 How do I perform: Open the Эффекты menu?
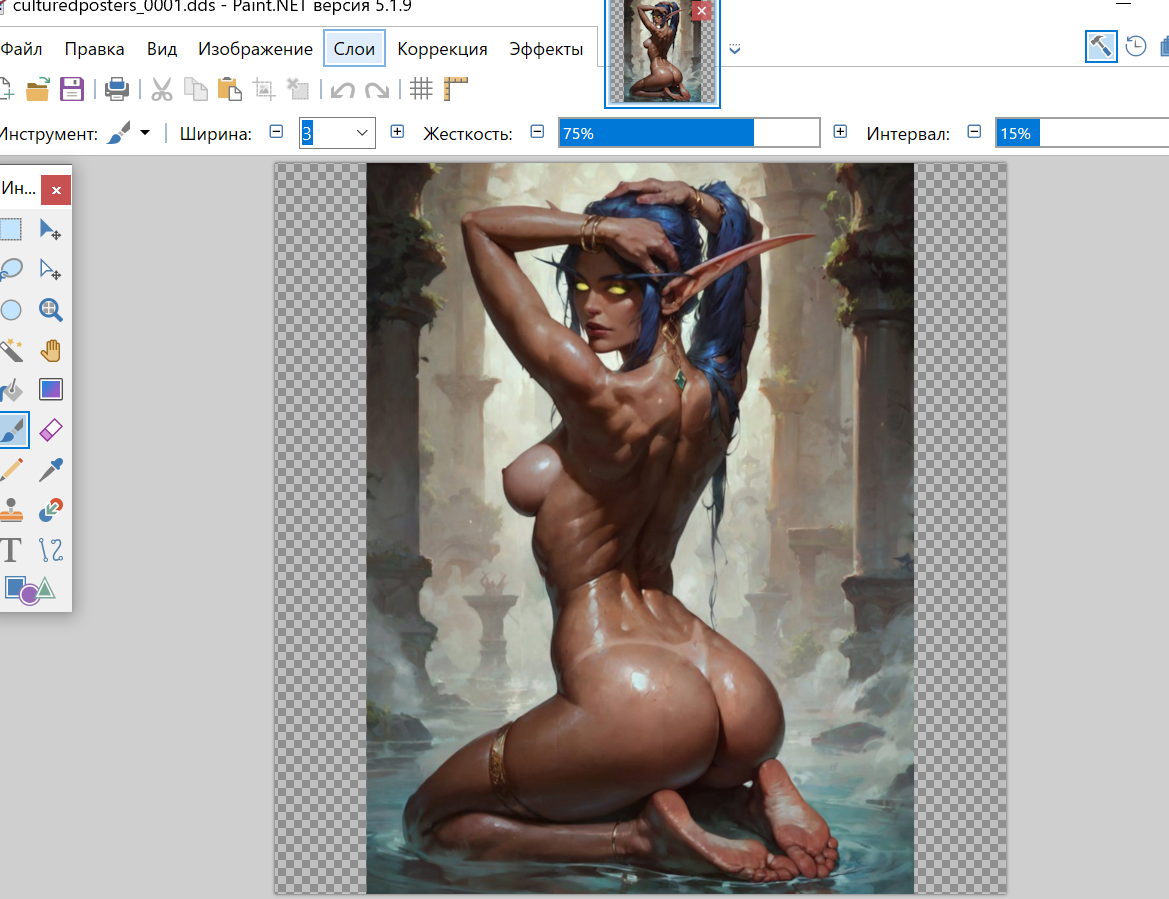pos(546,49)
